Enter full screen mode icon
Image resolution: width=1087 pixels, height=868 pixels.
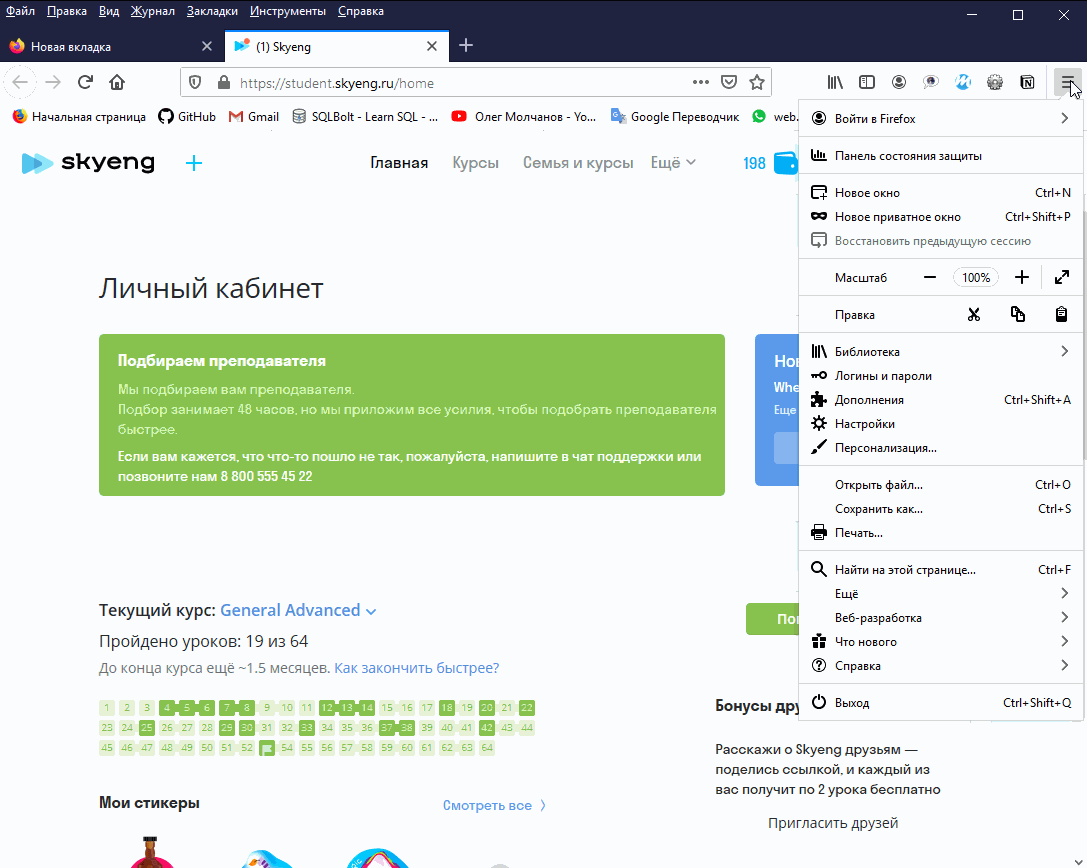pos(1061,277)
